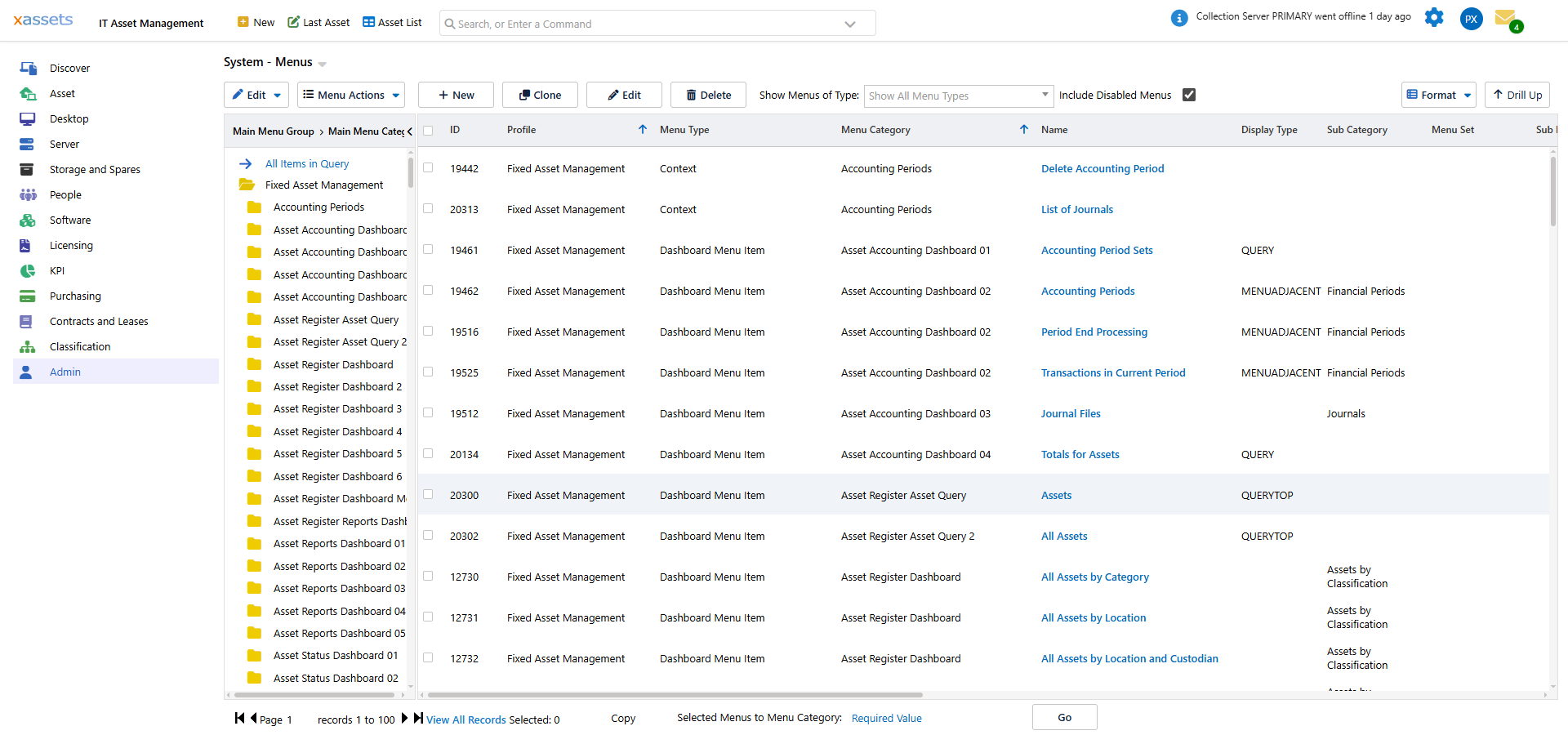Uncheck Include Disabled Menus

1188,95
